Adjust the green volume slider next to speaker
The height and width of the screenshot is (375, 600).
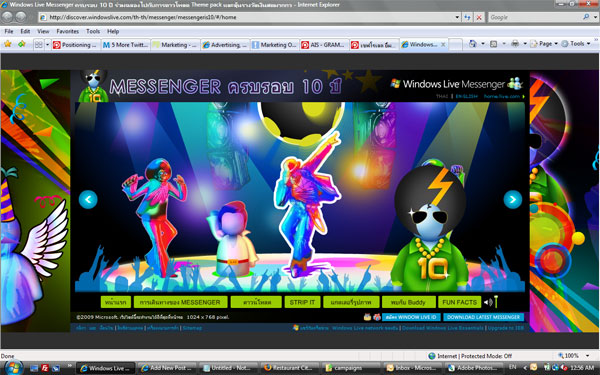[496, 302]
